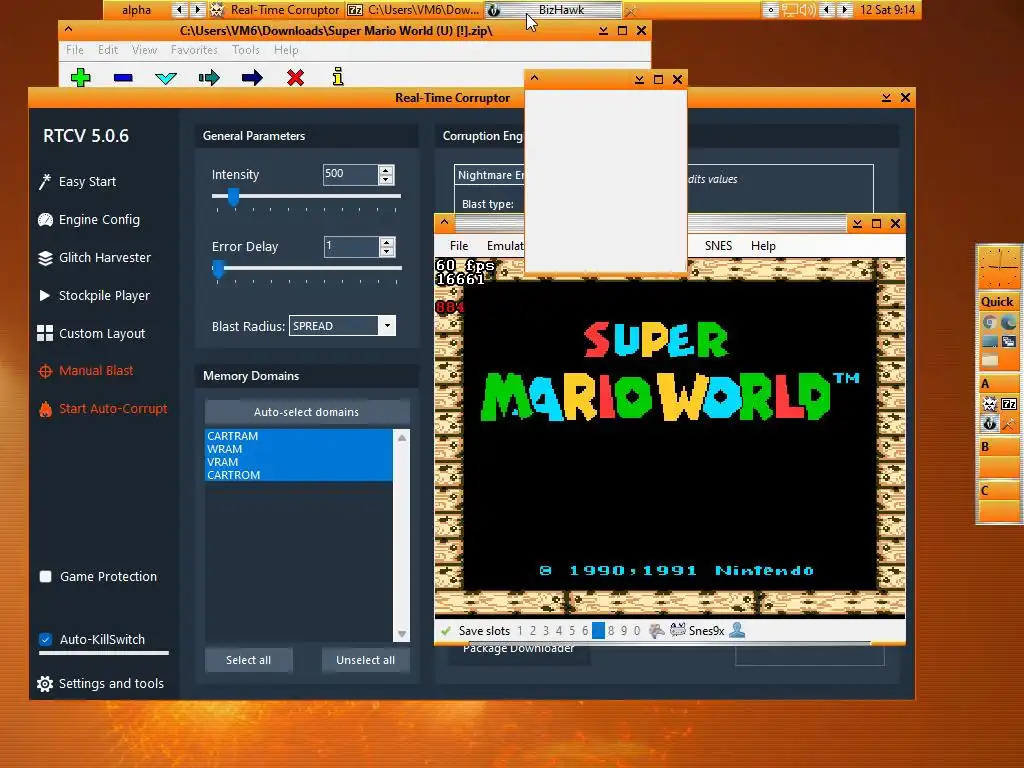Click the red X Delete icon in 7-Zip
The width and height of the screenshot is (1024, 768).
click(295, 78)
